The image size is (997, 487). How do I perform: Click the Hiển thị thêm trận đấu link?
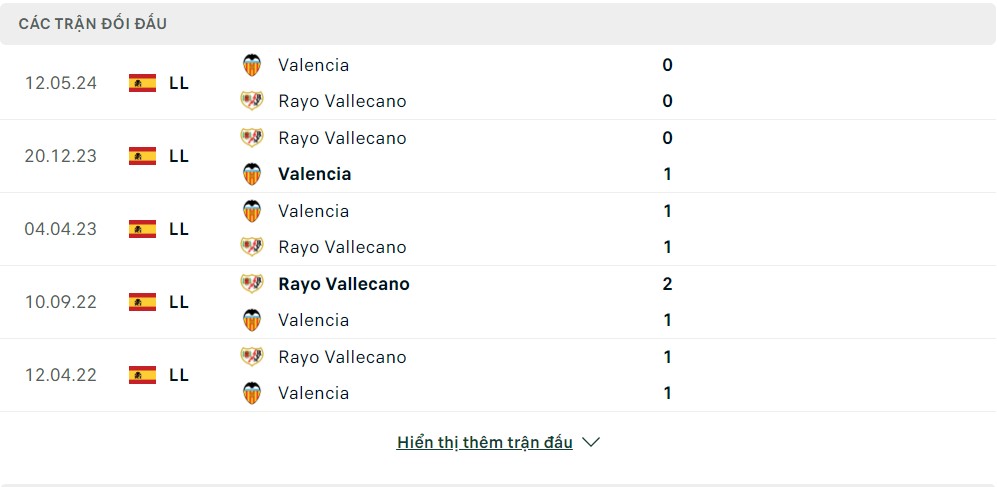[484, 442]
